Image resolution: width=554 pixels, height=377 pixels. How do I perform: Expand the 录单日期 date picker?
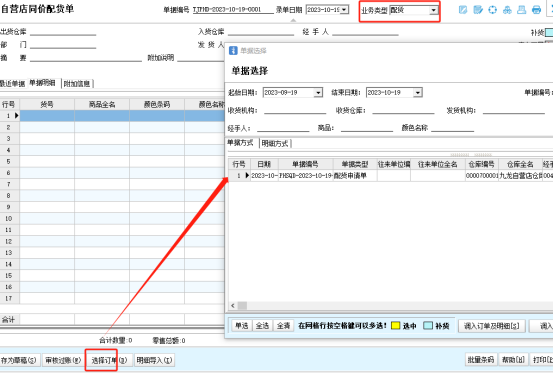pyautogui.click(x=344, y=10)
